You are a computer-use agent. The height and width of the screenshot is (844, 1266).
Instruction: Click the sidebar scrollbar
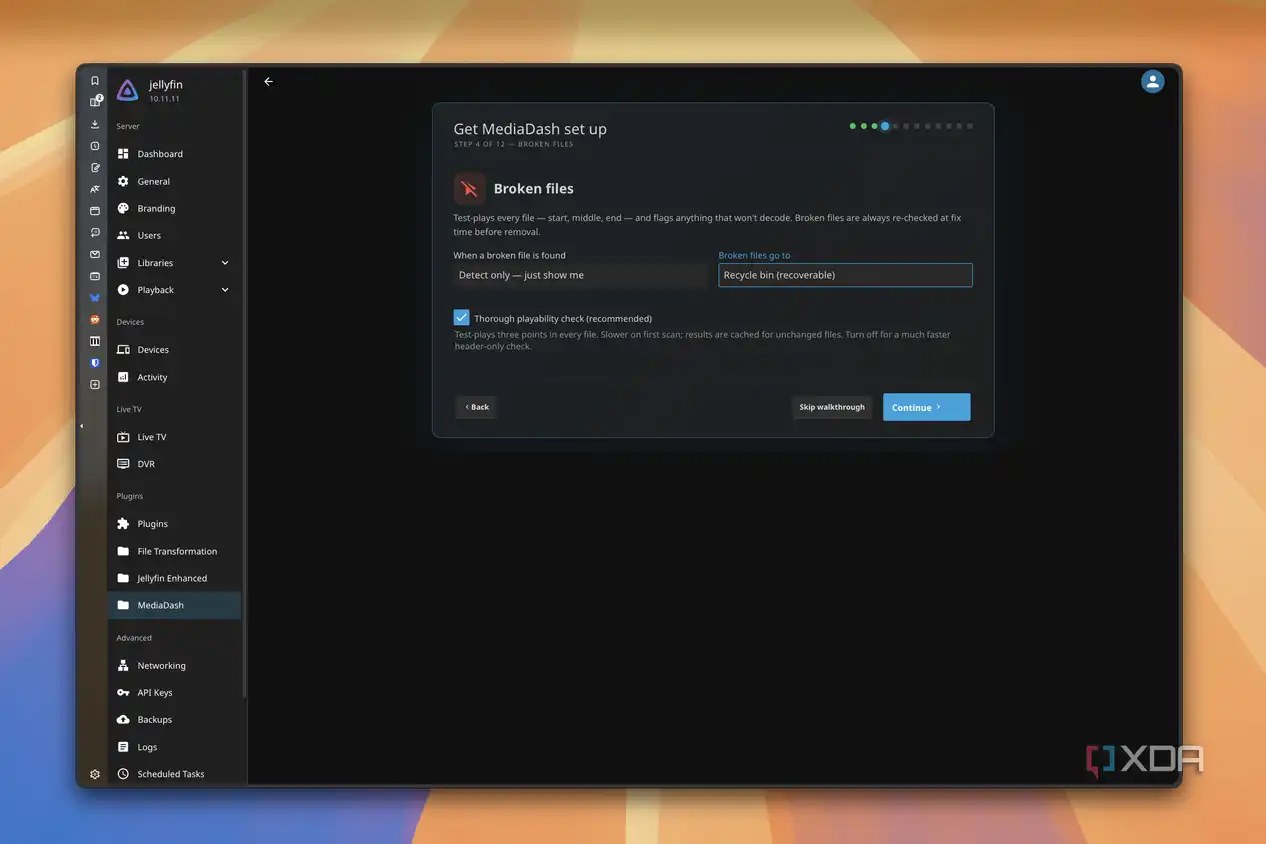coord(244,384)
